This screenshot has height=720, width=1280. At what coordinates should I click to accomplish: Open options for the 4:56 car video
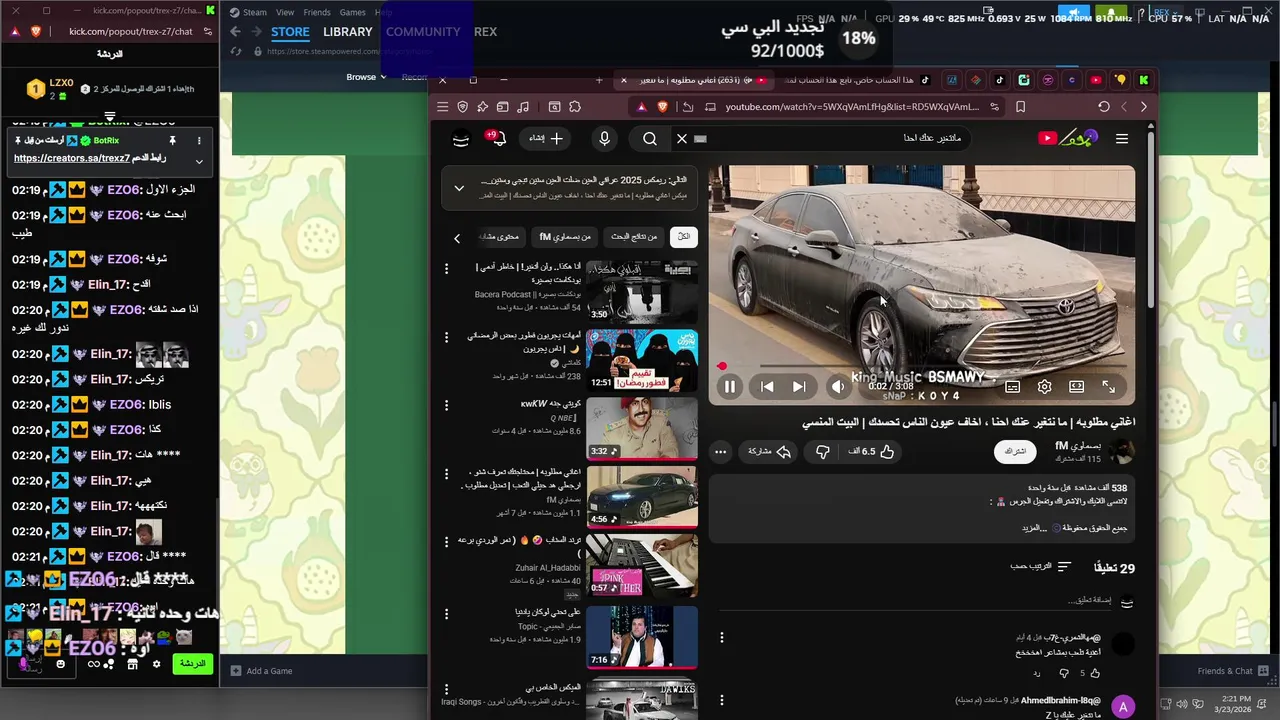point(447,473)
